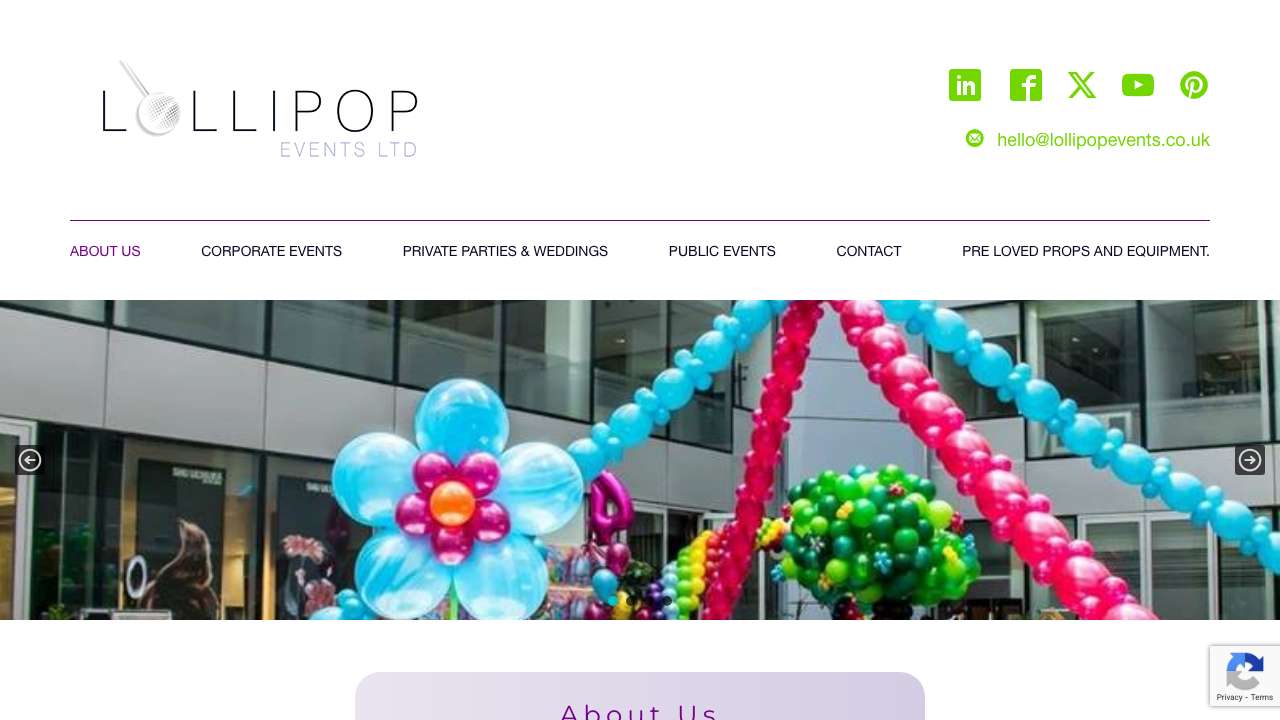Image resolution: width=1280 pixels, height=720 pixels.
Task: Click the reCAPTCHA badge logo
Action: pos(1244,673)
